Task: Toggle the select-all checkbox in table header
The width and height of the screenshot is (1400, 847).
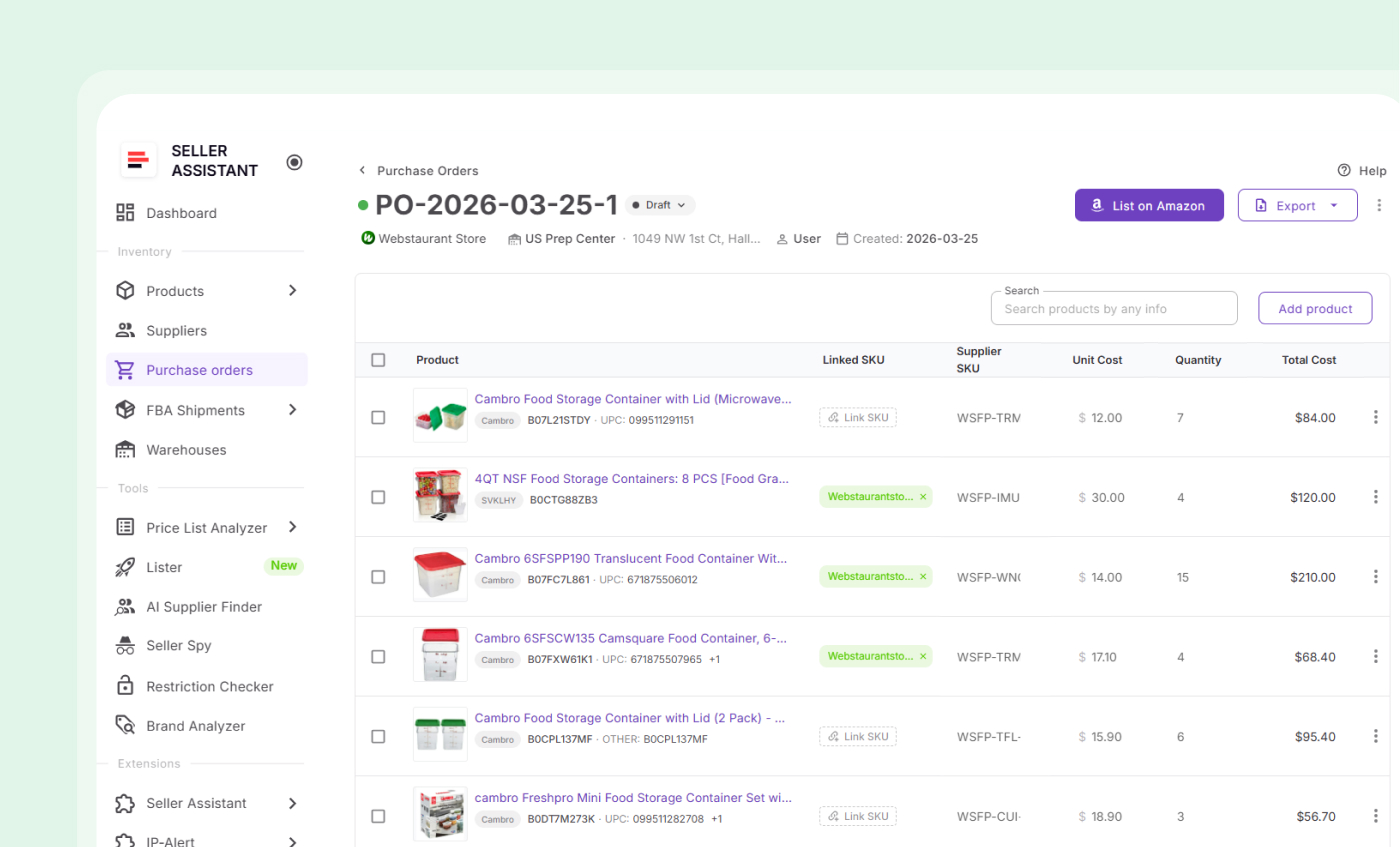Action: pyautogui.click(x=378, y=360)
